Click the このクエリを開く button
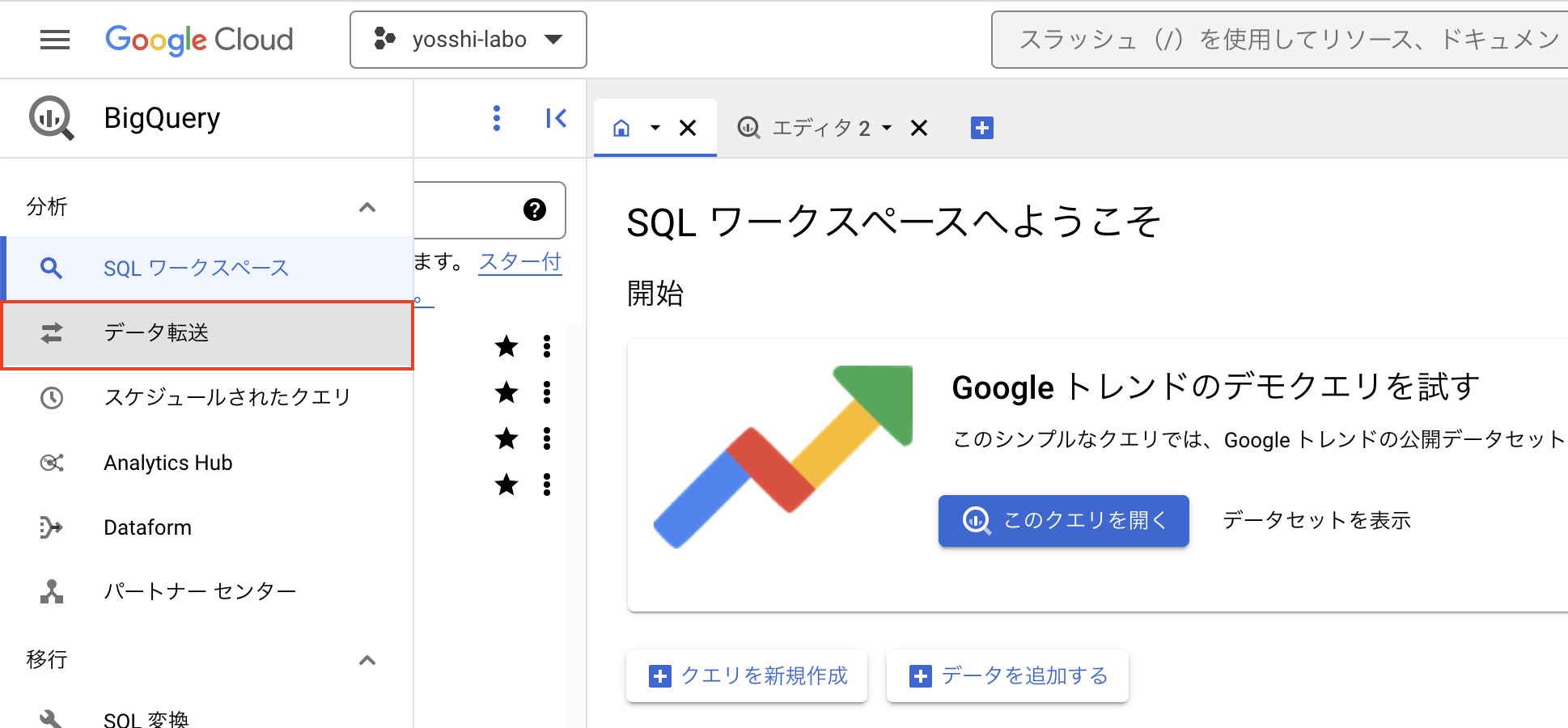 (x=1062, y=520)
